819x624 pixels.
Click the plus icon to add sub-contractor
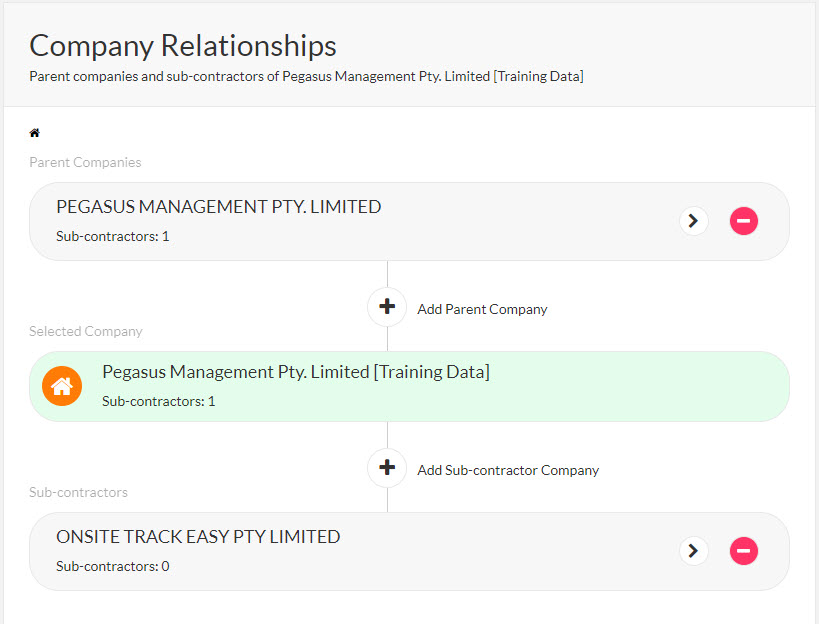coord(387,468)
